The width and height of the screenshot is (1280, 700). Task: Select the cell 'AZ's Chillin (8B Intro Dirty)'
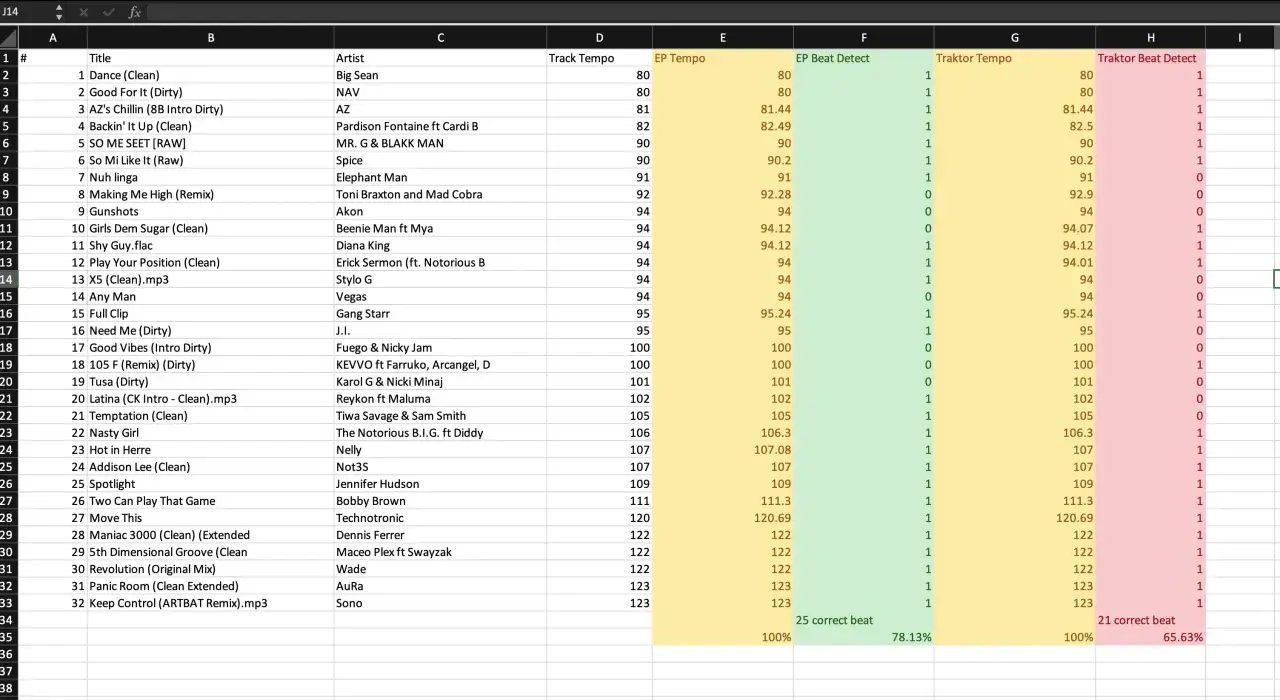211,109
